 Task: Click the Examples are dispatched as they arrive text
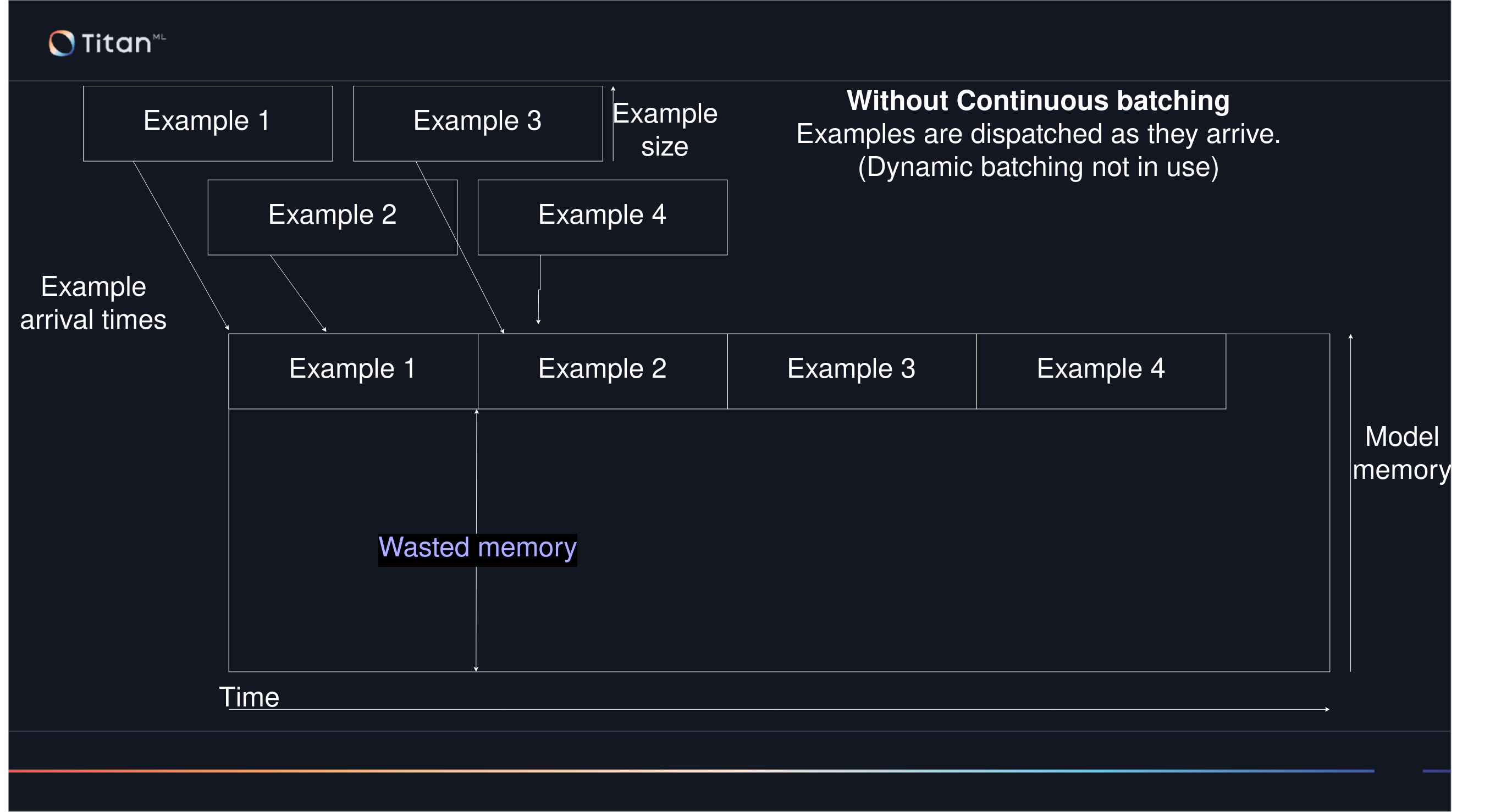pos(1038,134)
